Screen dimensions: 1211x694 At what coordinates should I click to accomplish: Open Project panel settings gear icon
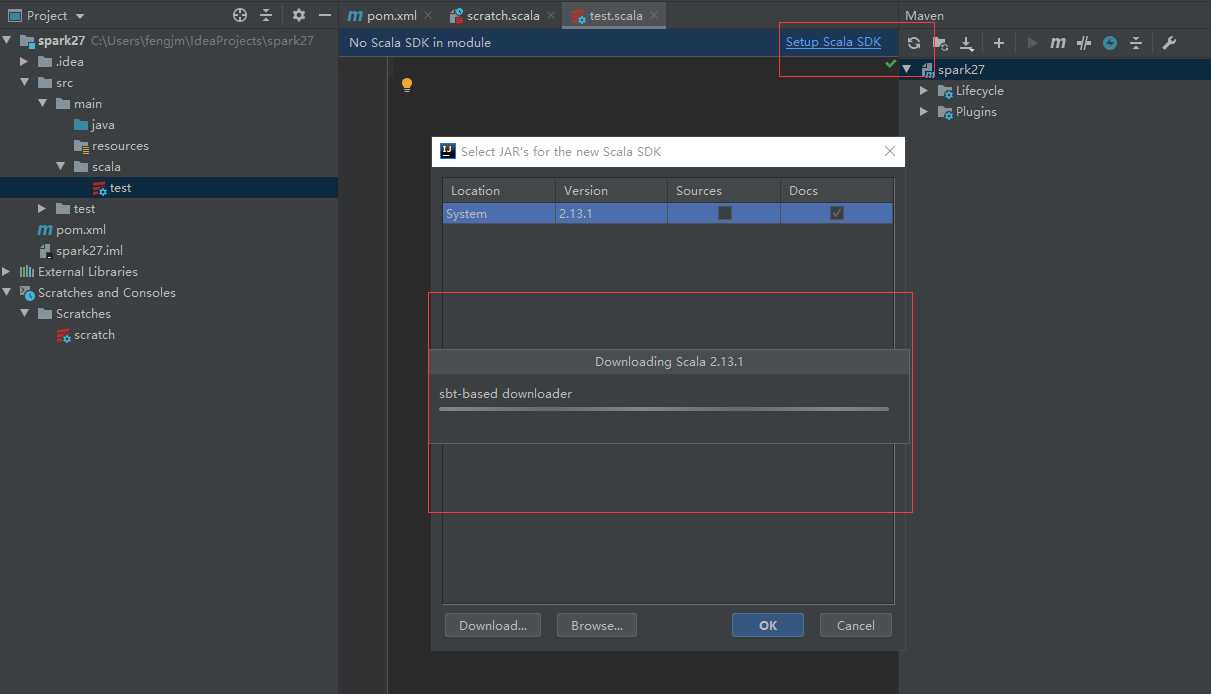pos(299,15)
